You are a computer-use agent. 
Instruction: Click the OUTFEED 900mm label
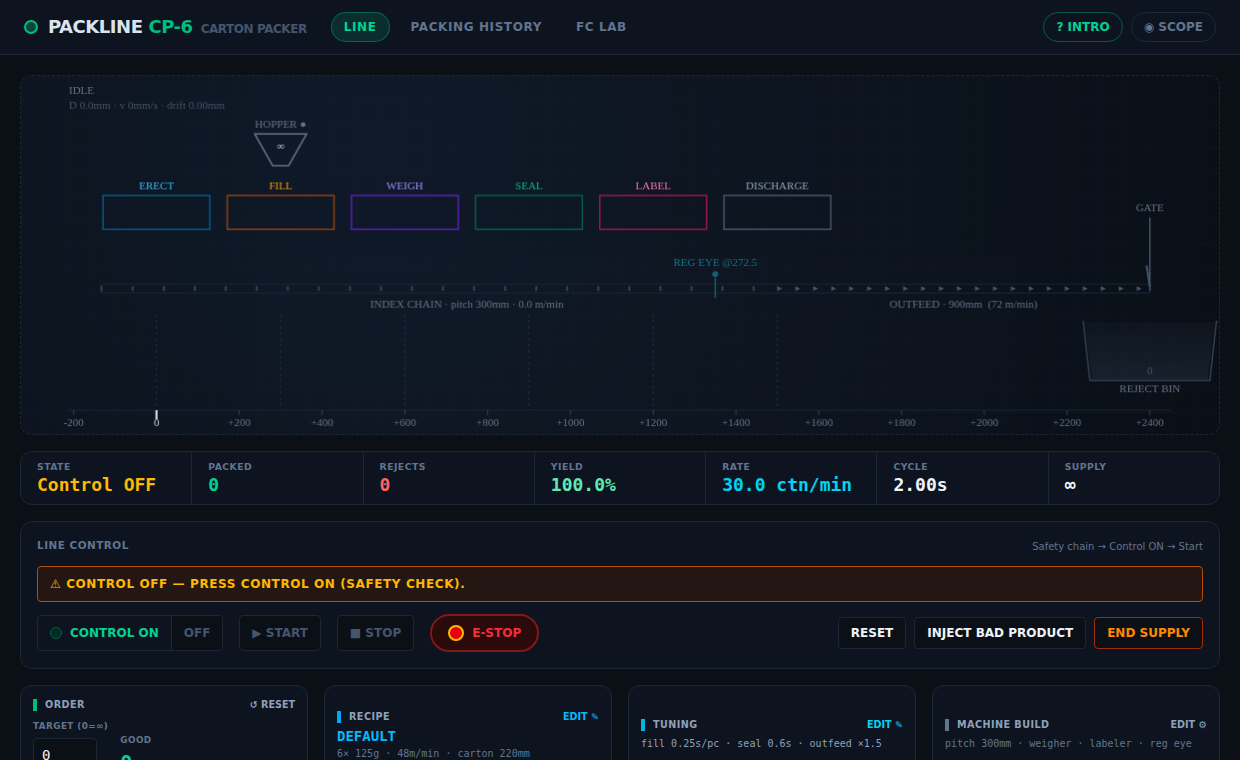[963, 304]
